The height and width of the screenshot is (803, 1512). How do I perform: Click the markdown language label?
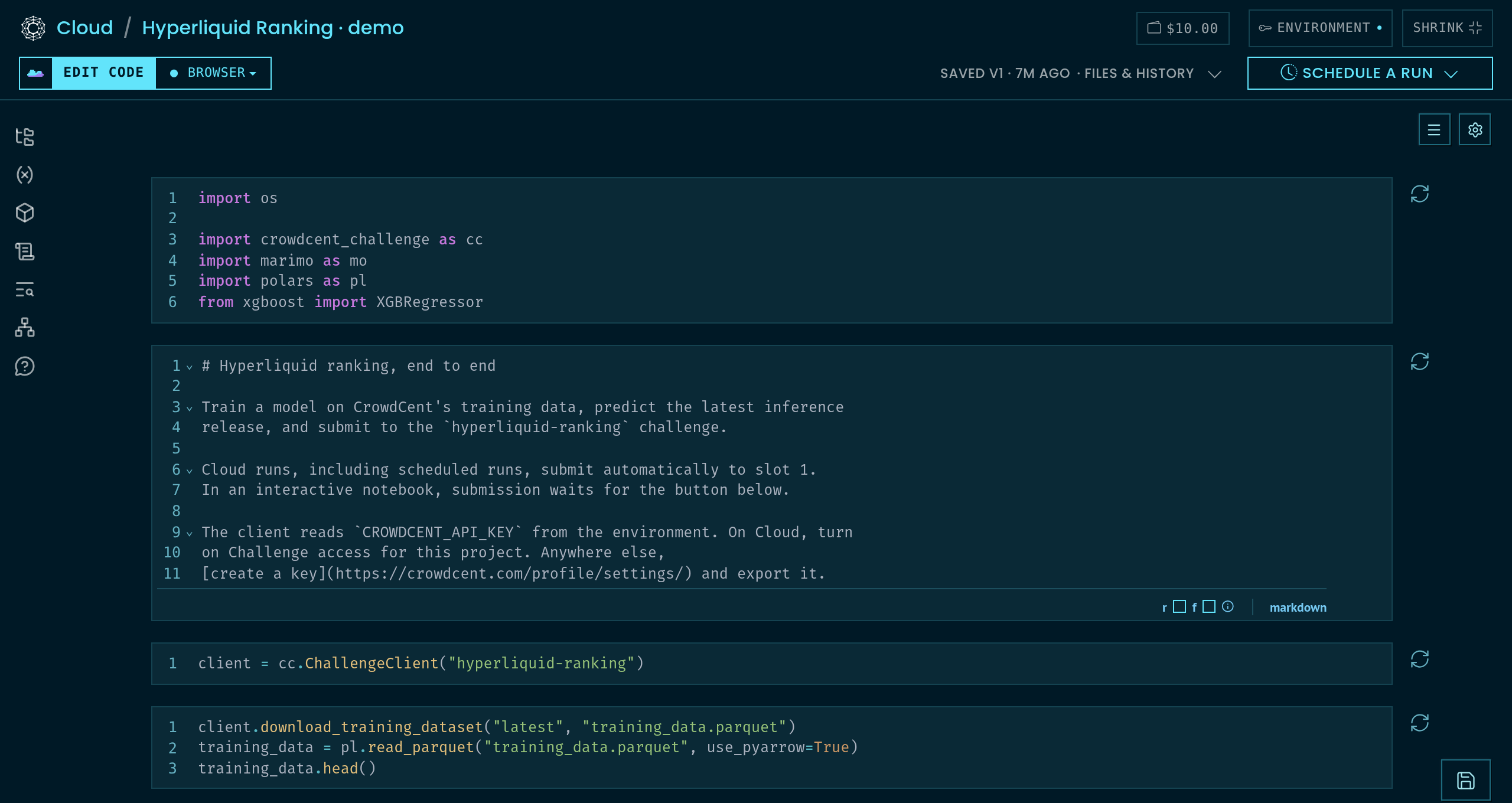click(x=1298, y=608)
